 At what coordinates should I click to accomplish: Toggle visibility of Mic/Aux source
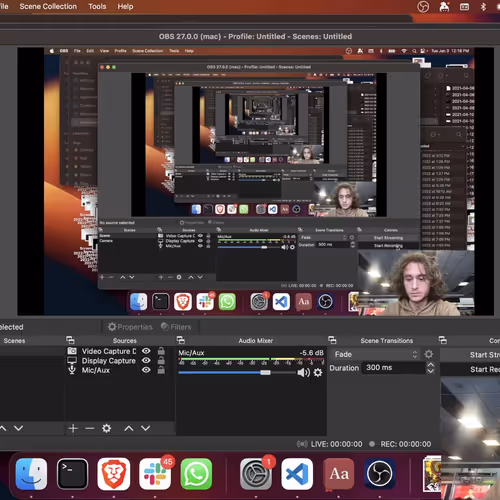point(146,370)
